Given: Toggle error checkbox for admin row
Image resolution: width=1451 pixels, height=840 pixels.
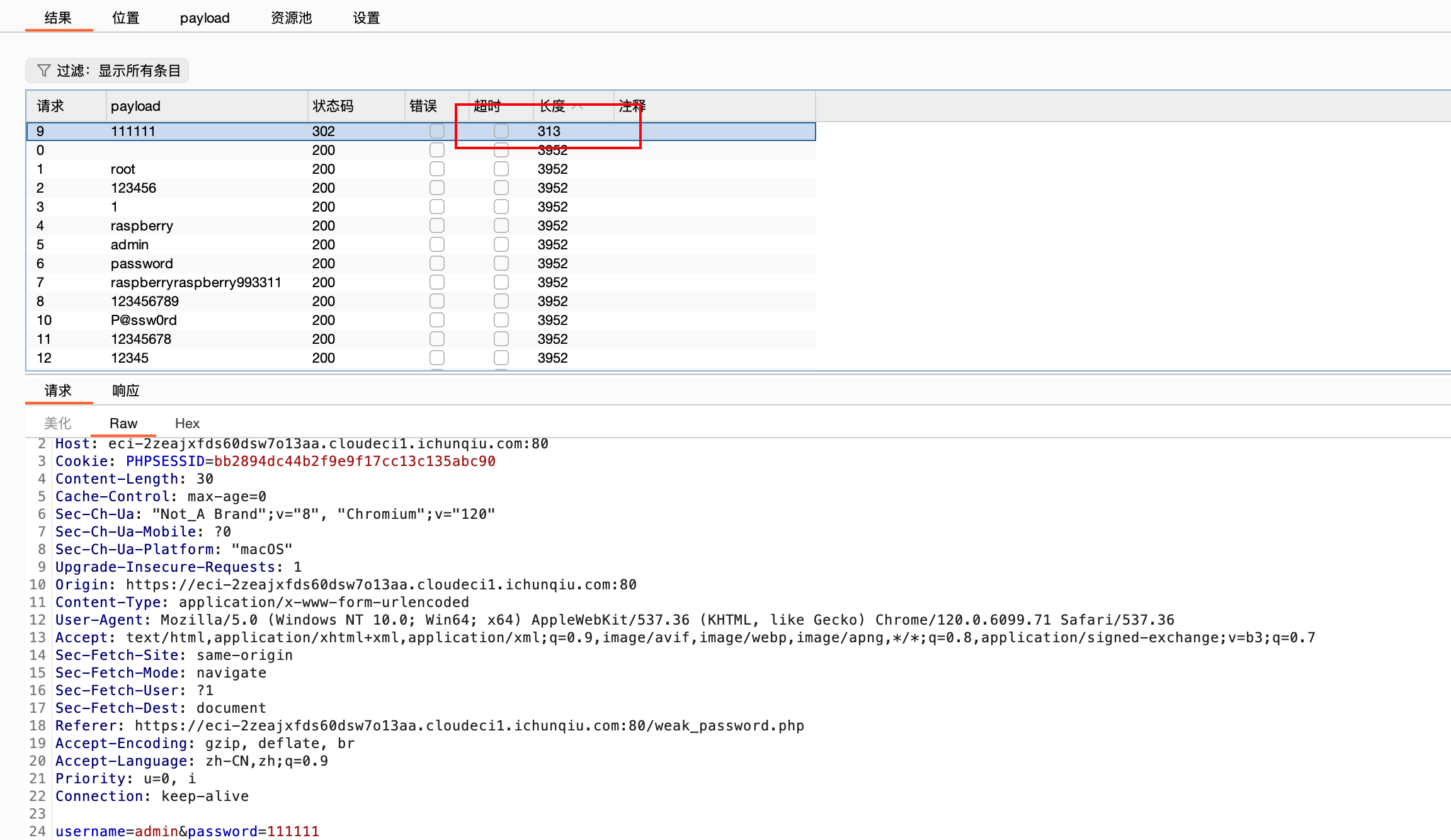Looking at the screenshot, I should point(436,244).
